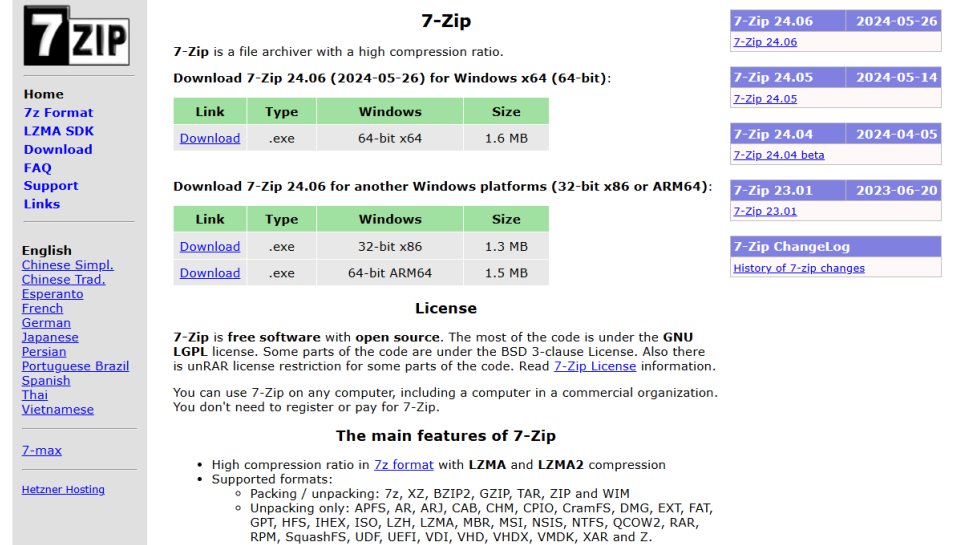
Task: Download the 64-bit ARM64 .exe installer
Action: pos(210,273)
